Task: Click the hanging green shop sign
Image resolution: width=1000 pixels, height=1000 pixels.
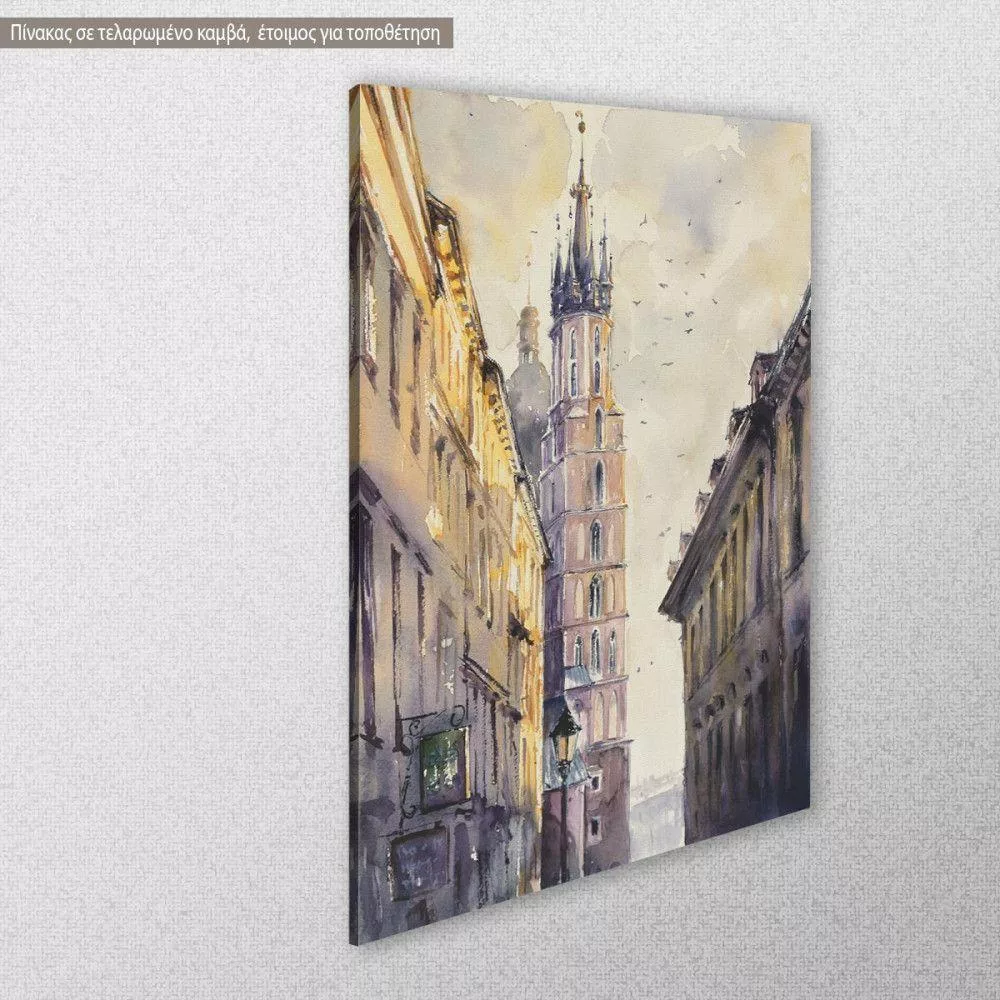Action: pos(442,768)
